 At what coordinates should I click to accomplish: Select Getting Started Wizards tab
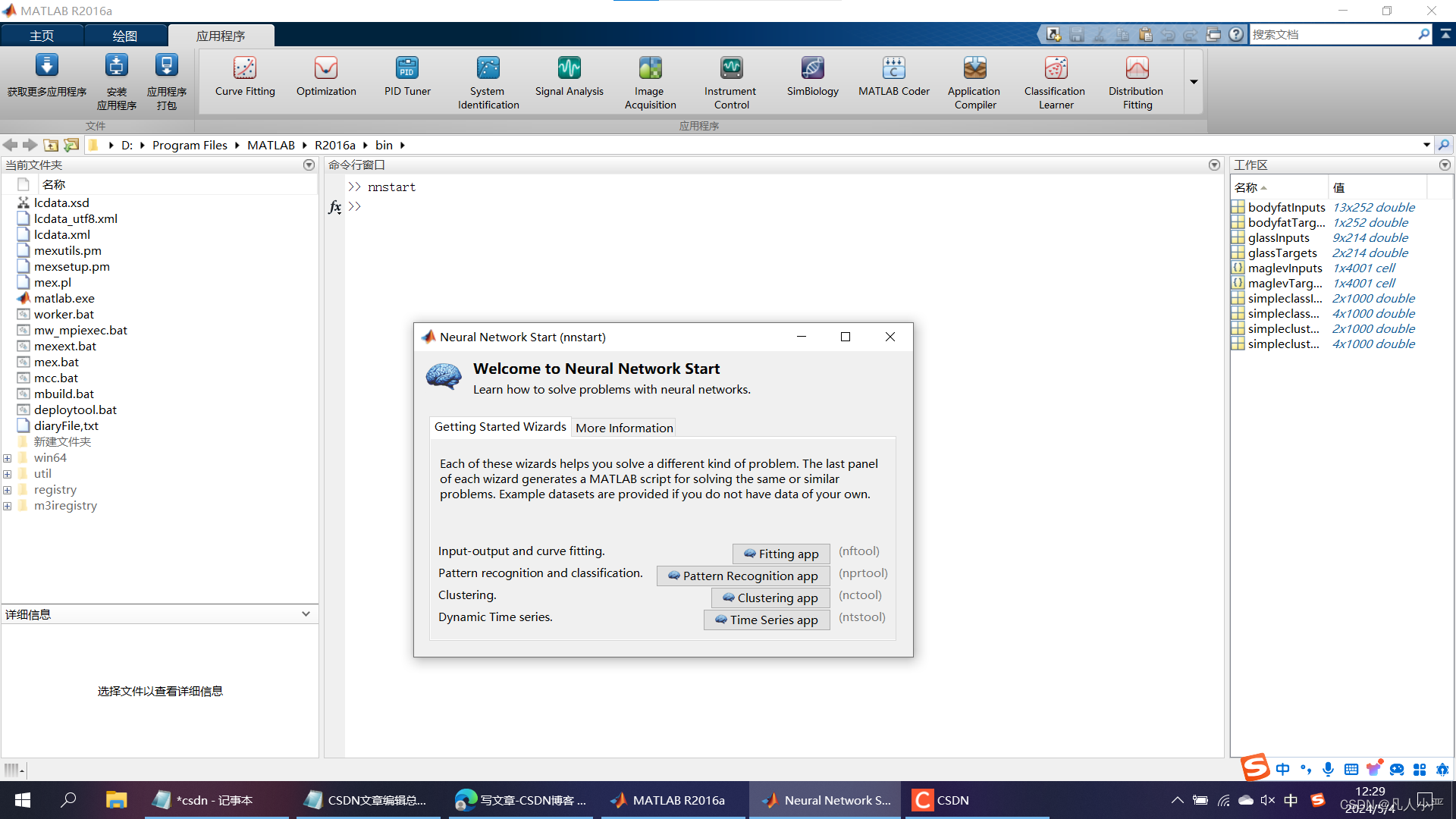(x=500, y=427)
